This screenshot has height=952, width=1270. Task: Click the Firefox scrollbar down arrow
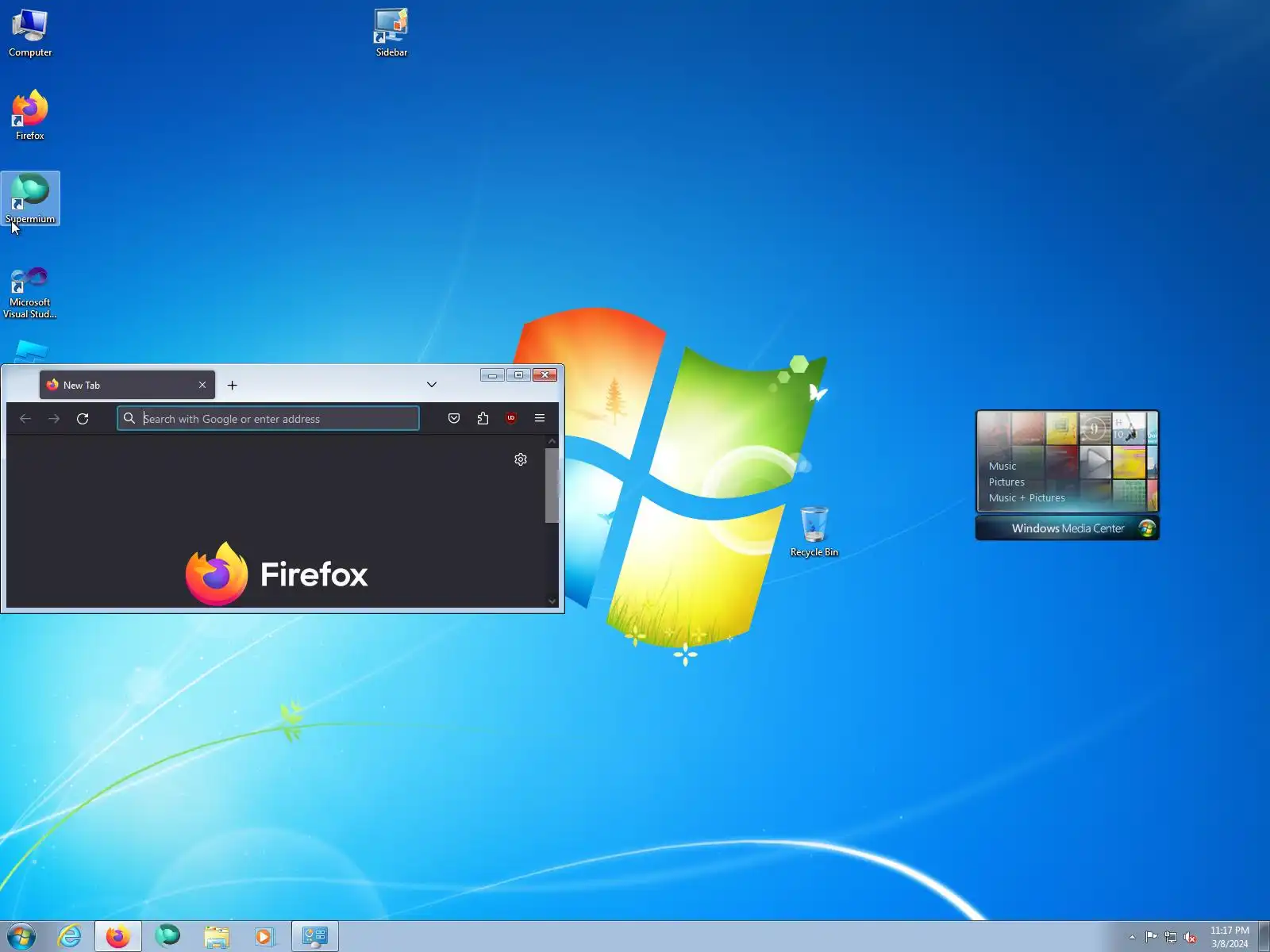point(552,601)
